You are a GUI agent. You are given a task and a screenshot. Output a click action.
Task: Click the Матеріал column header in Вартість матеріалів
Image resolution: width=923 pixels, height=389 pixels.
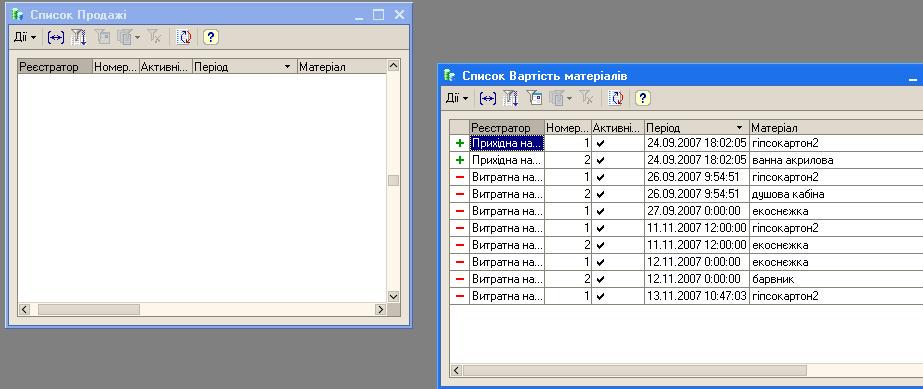(836, 128)
